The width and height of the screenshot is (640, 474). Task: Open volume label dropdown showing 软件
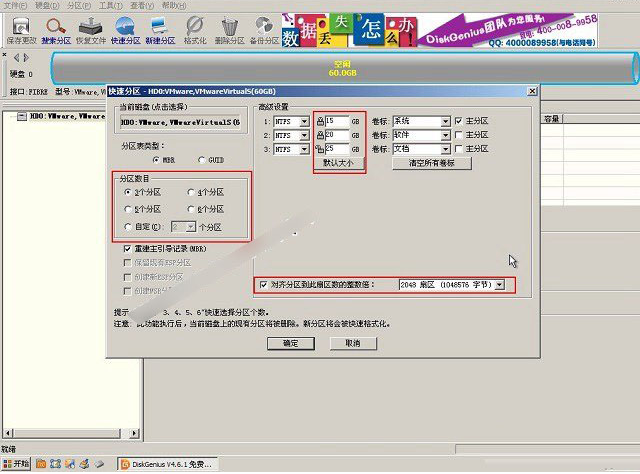(446, 136)
